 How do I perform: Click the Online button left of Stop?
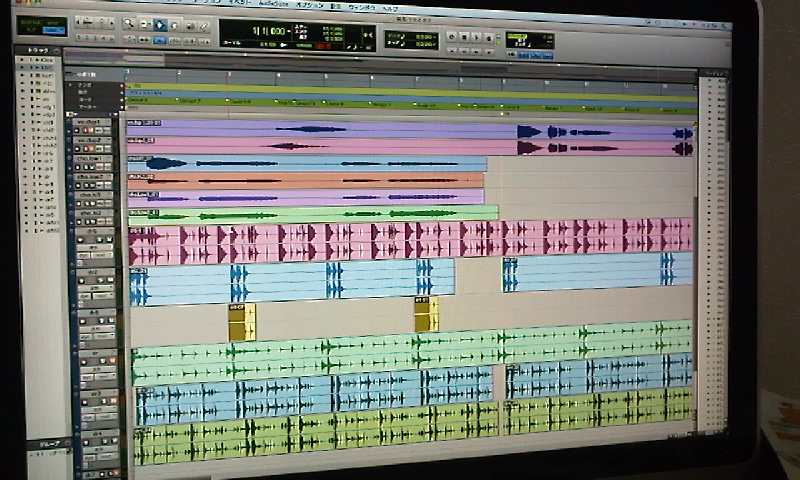coord(452,37)
